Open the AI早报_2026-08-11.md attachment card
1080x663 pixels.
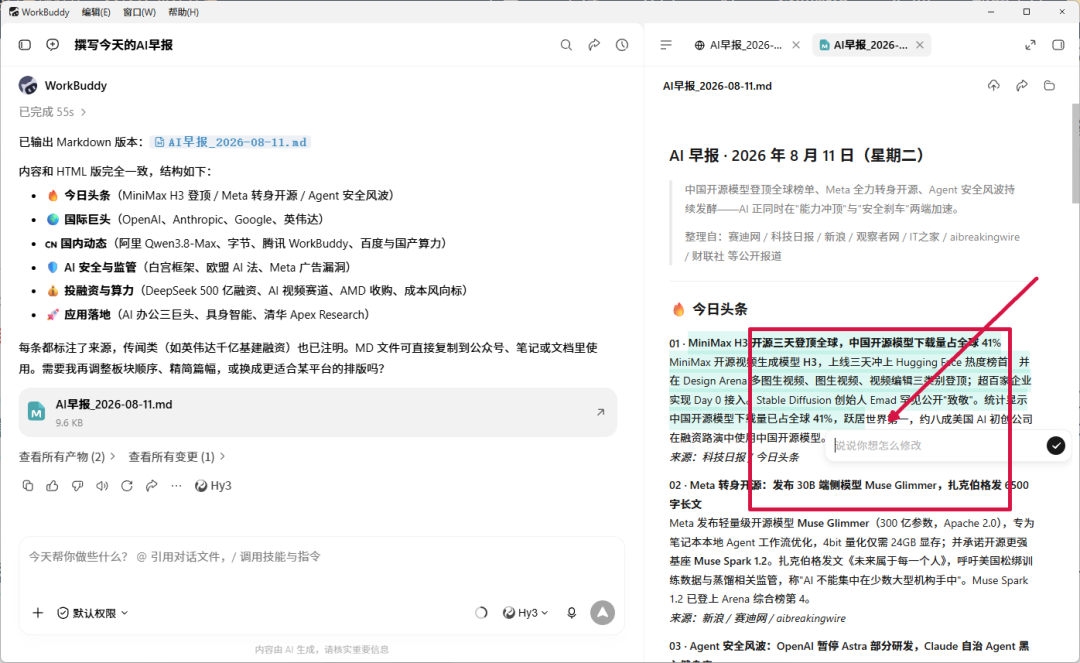tap(318, 412)
